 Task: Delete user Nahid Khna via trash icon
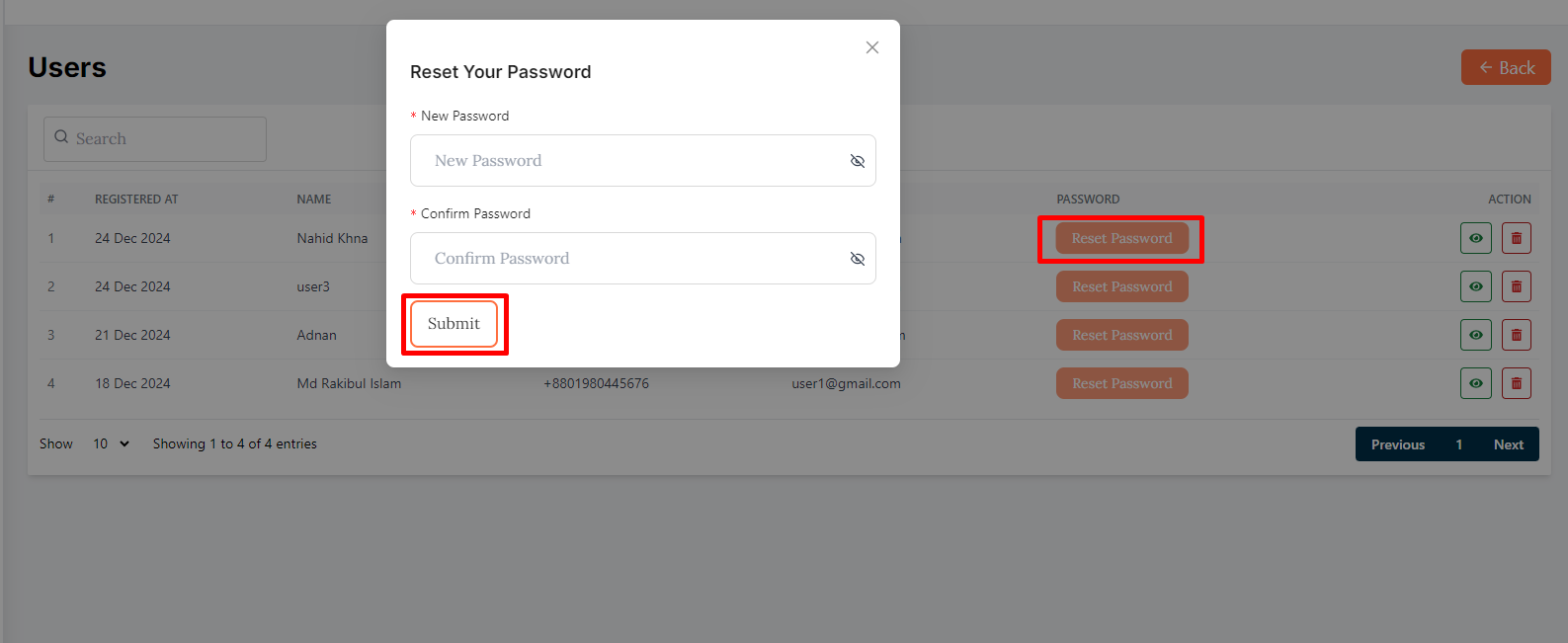tap(1516, 238)
